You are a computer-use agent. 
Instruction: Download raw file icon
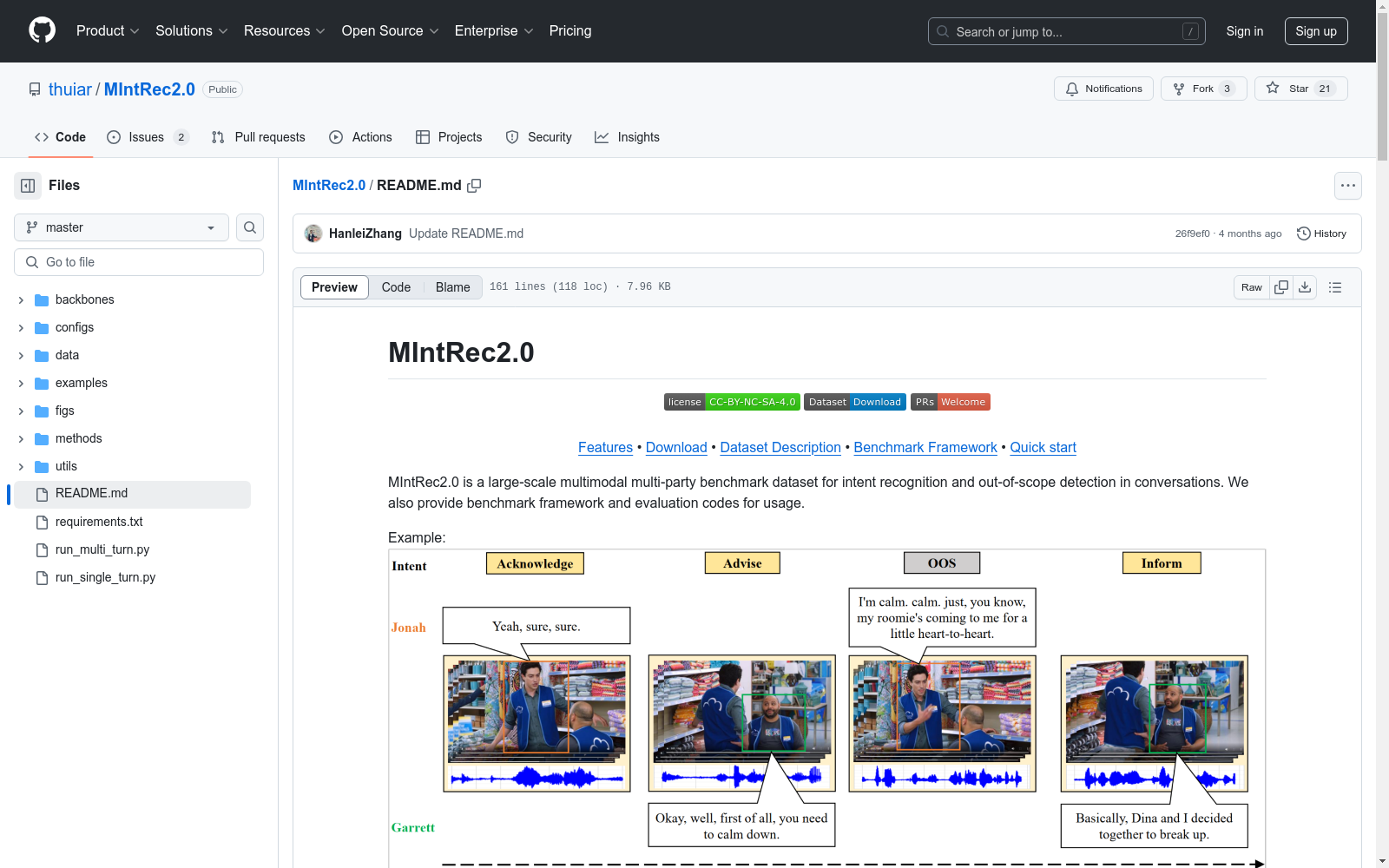[x=1305, y=287]
